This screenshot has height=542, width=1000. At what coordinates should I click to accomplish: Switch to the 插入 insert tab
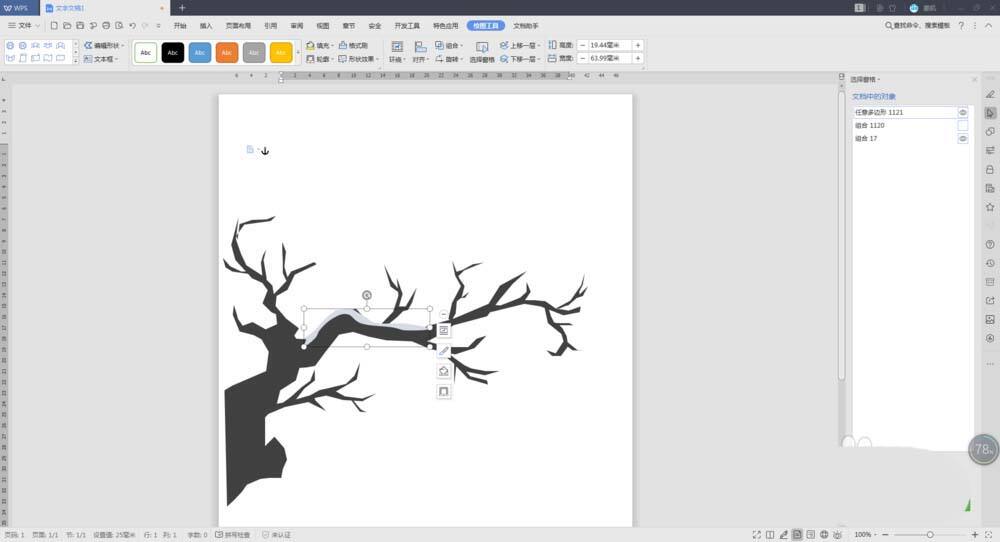click(206, 25)
